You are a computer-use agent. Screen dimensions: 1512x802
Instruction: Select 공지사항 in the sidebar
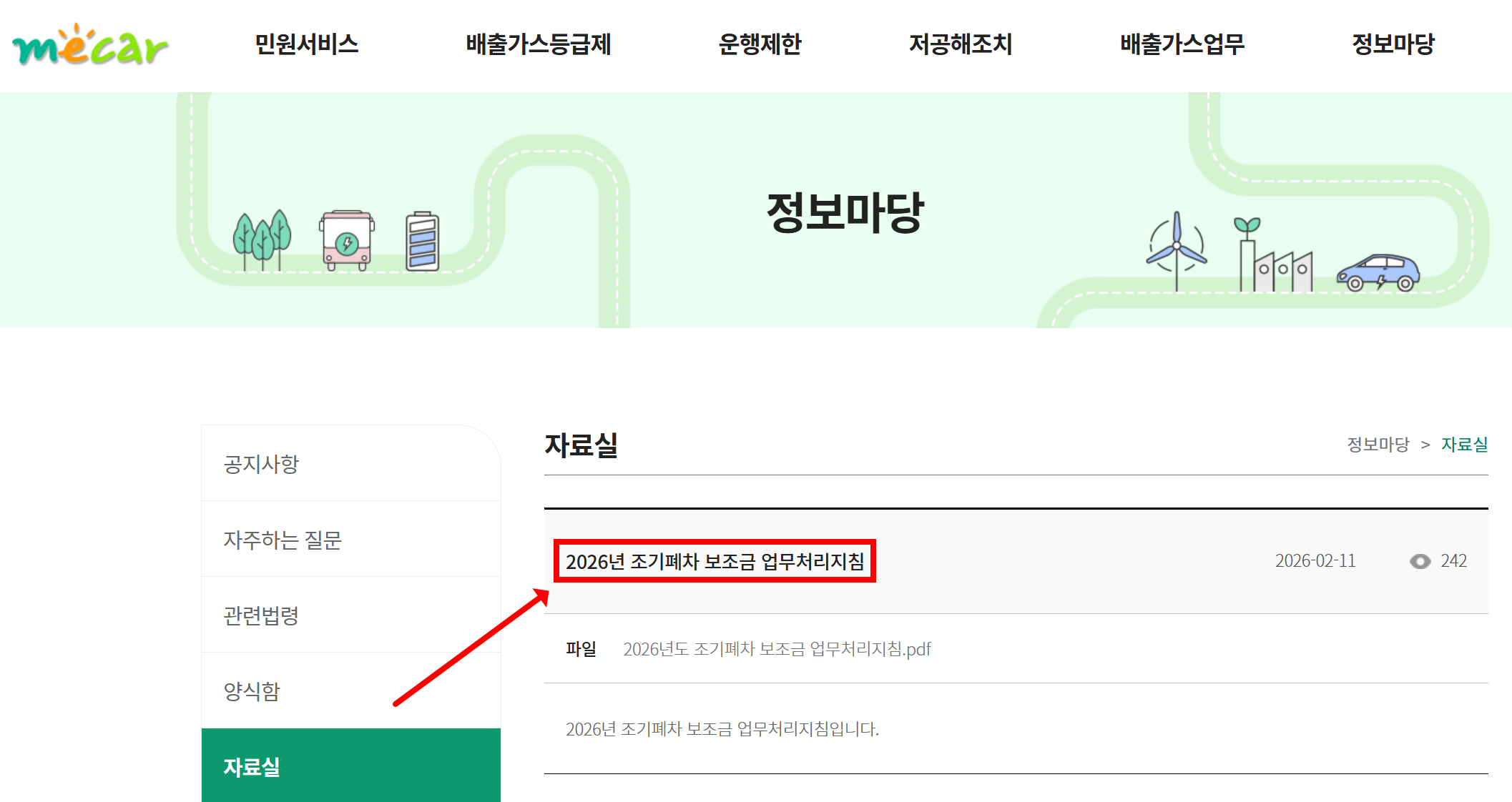[x=261, y=464]
